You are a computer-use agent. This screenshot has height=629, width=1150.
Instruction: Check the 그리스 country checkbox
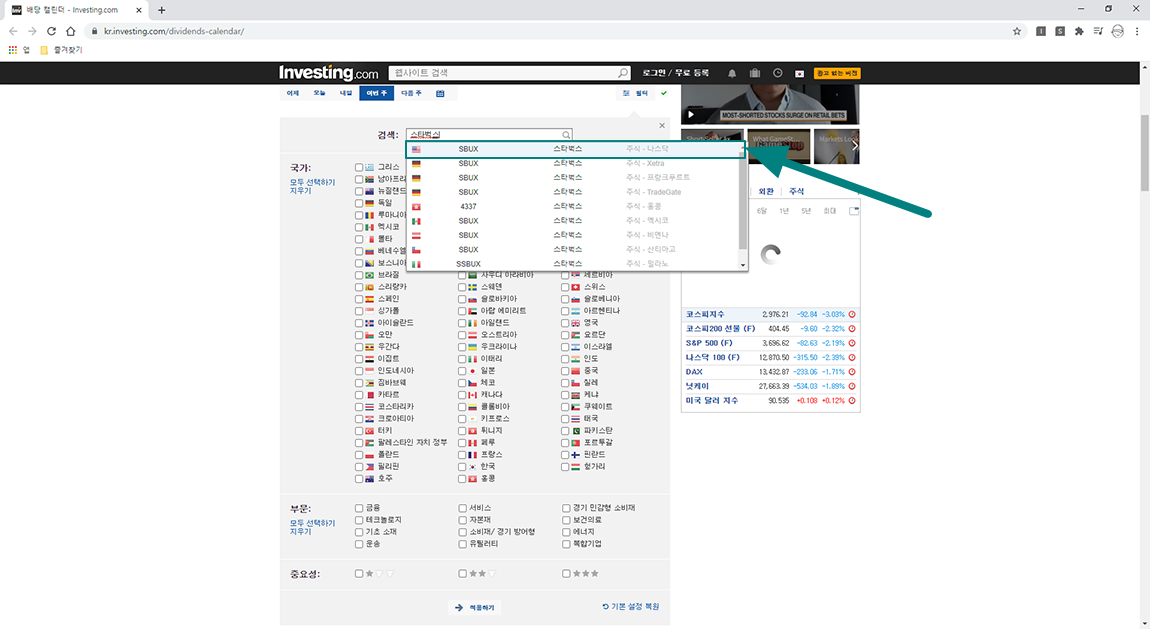click(x=359, y=167)
